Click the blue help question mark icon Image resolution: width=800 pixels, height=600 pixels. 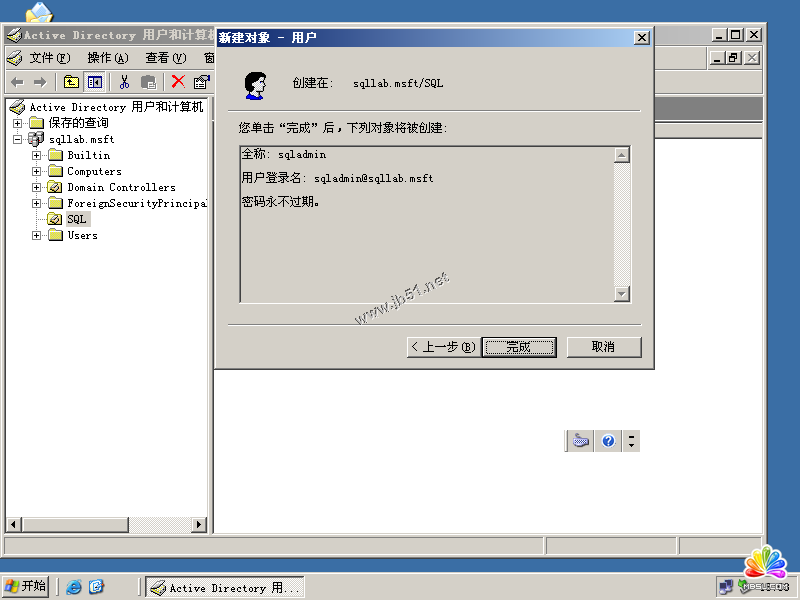click(x=608, y=441)
